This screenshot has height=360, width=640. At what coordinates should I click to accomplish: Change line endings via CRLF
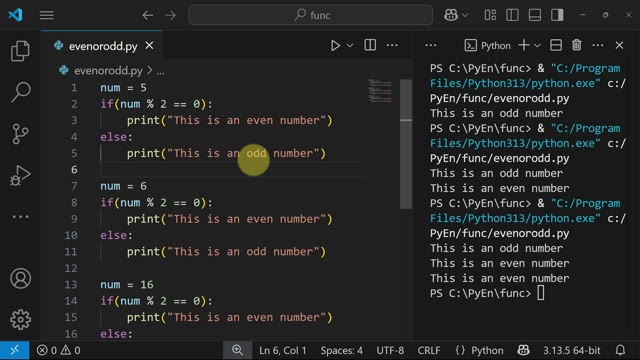pos(429,351)
